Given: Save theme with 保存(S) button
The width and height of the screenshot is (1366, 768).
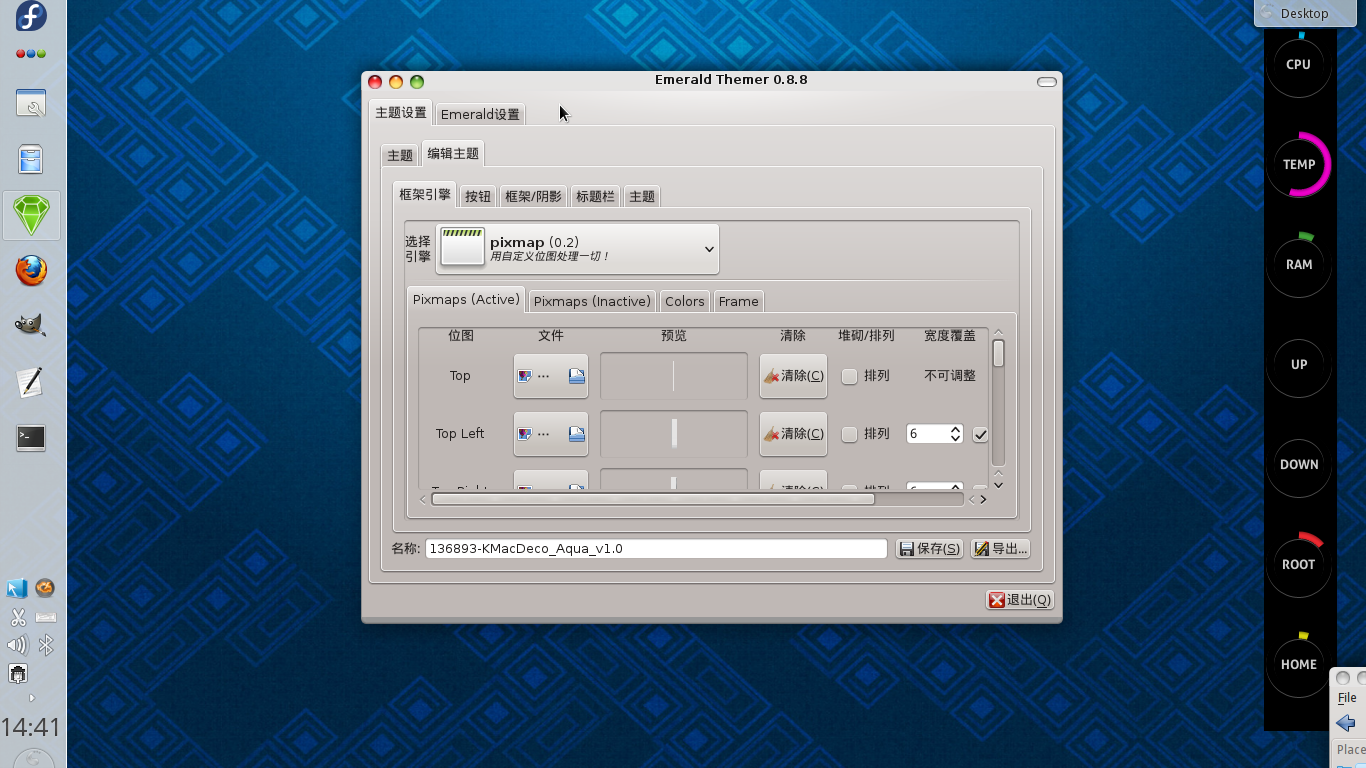Looking at the screenshot, I should (929, 548).
